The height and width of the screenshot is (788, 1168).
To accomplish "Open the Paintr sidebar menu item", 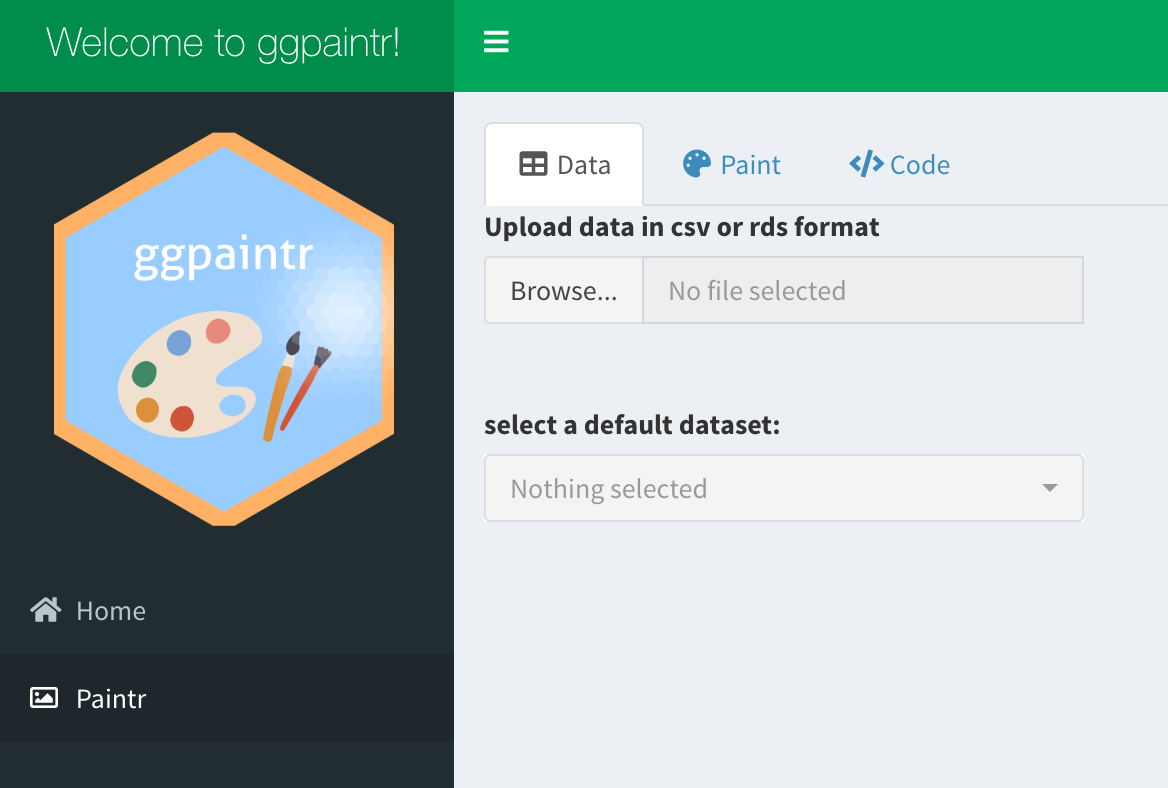I will [111, 698].
